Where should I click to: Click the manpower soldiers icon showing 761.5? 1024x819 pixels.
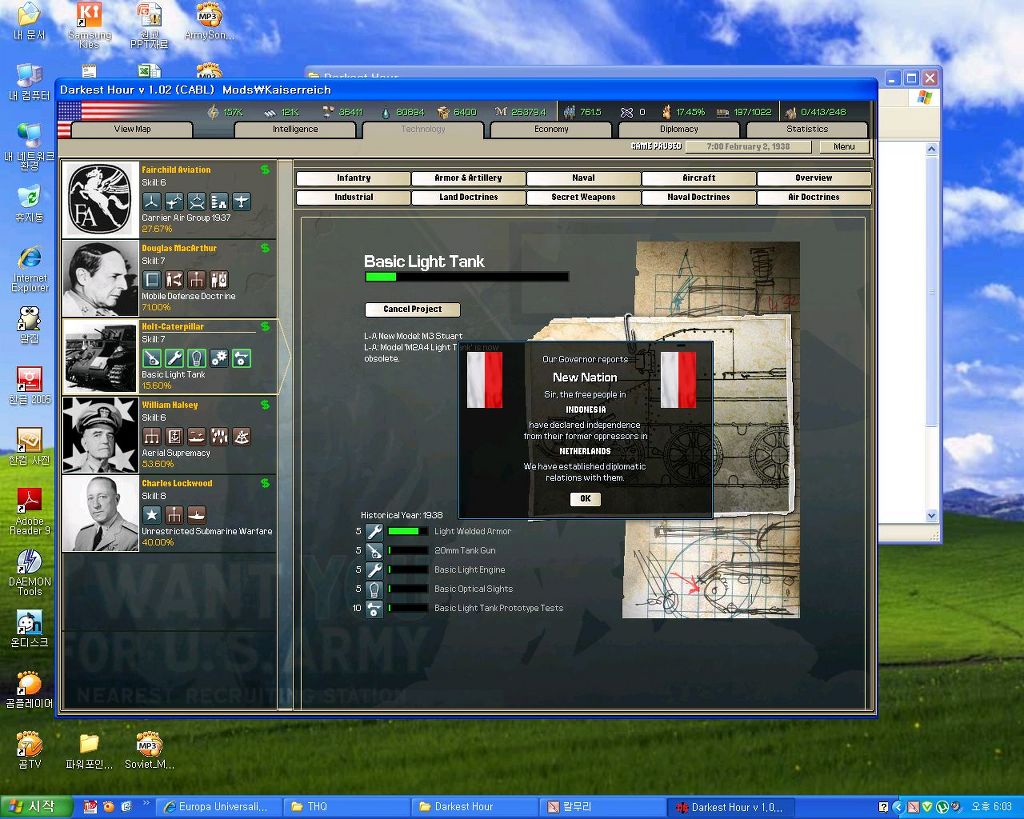tap(569, 112)
